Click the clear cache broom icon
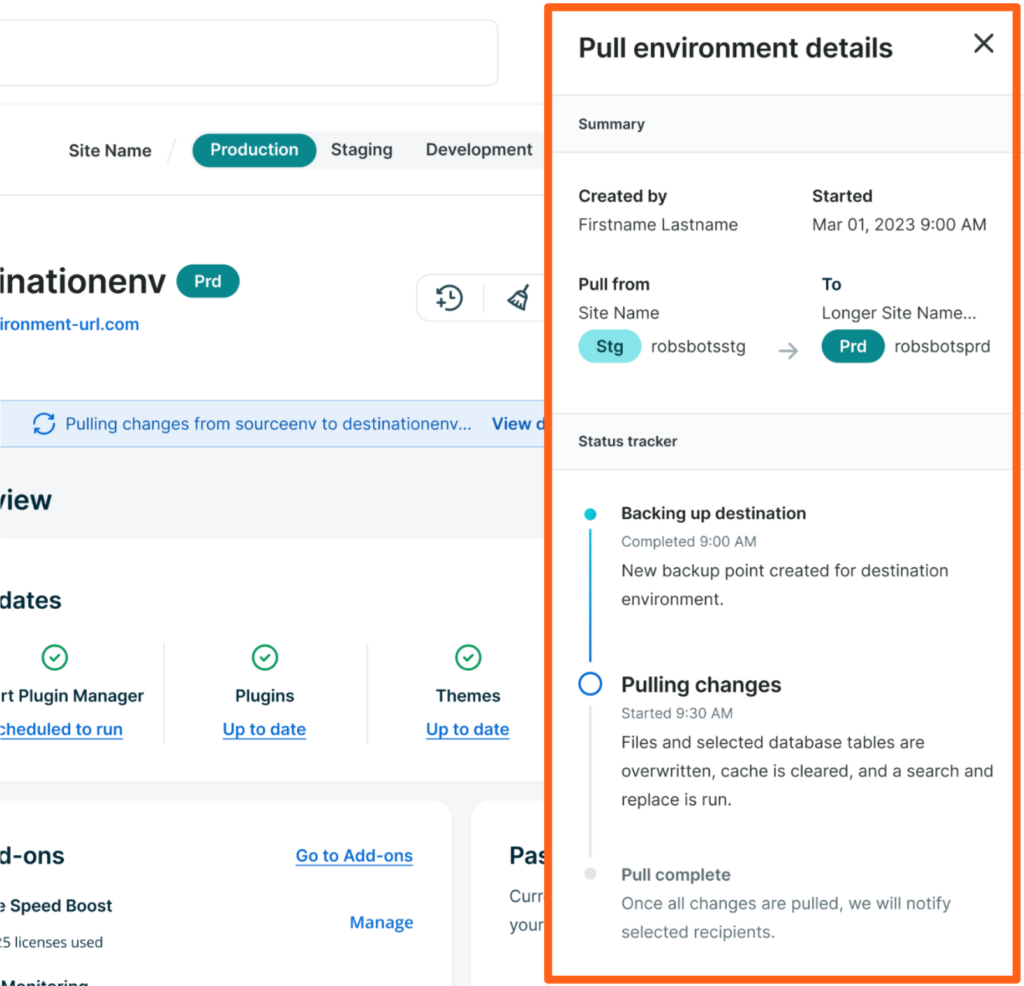 point(518,298)
